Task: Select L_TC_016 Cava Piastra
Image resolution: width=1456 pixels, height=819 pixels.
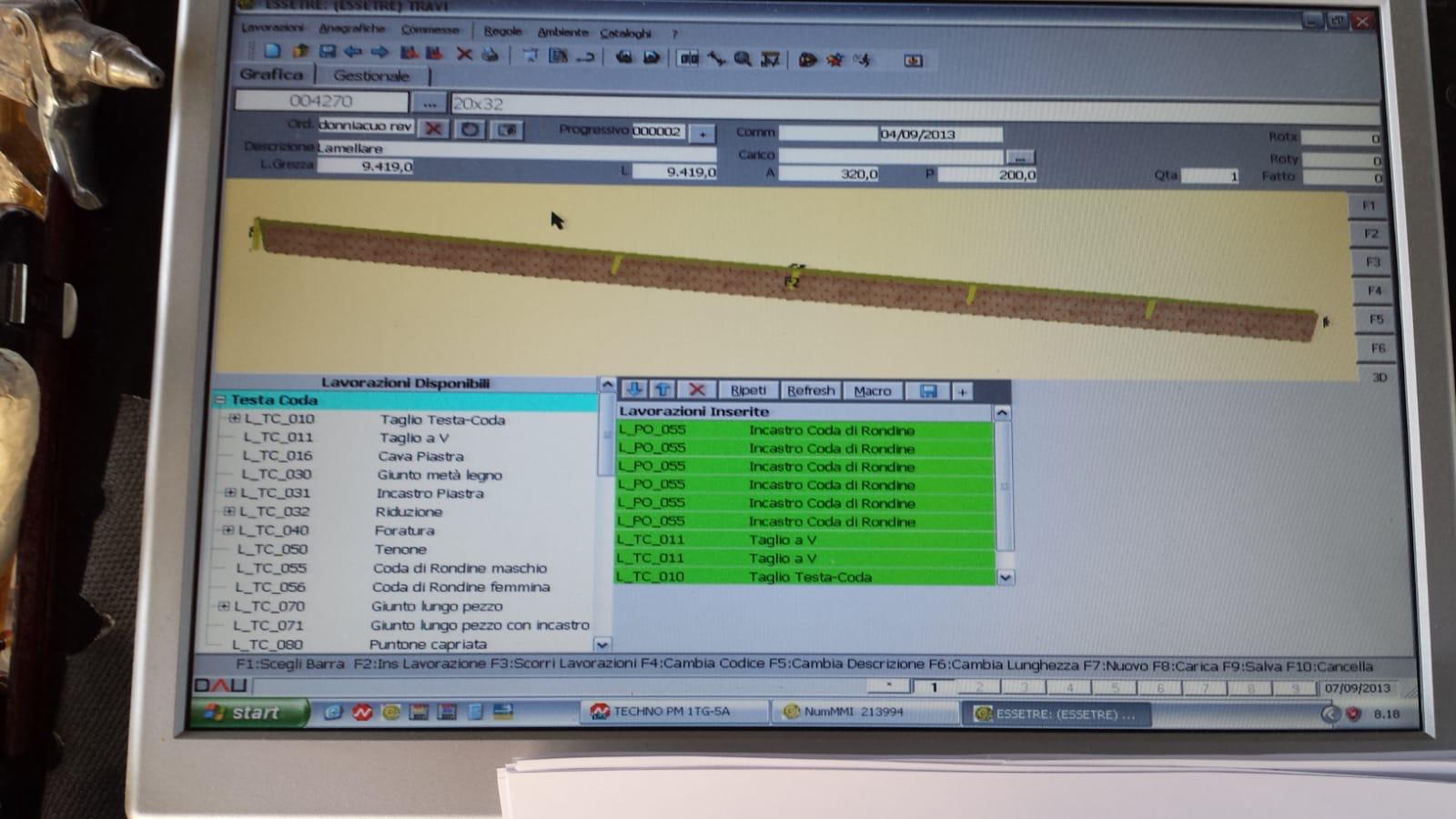Action: (x=353, y=456)
